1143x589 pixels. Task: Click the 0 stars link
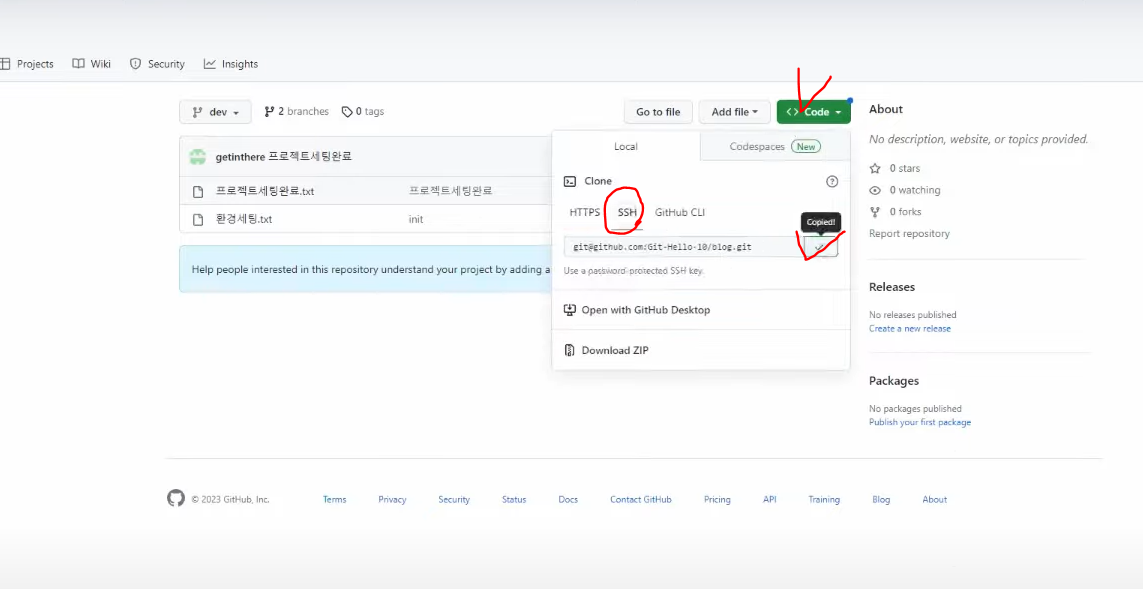894,168
